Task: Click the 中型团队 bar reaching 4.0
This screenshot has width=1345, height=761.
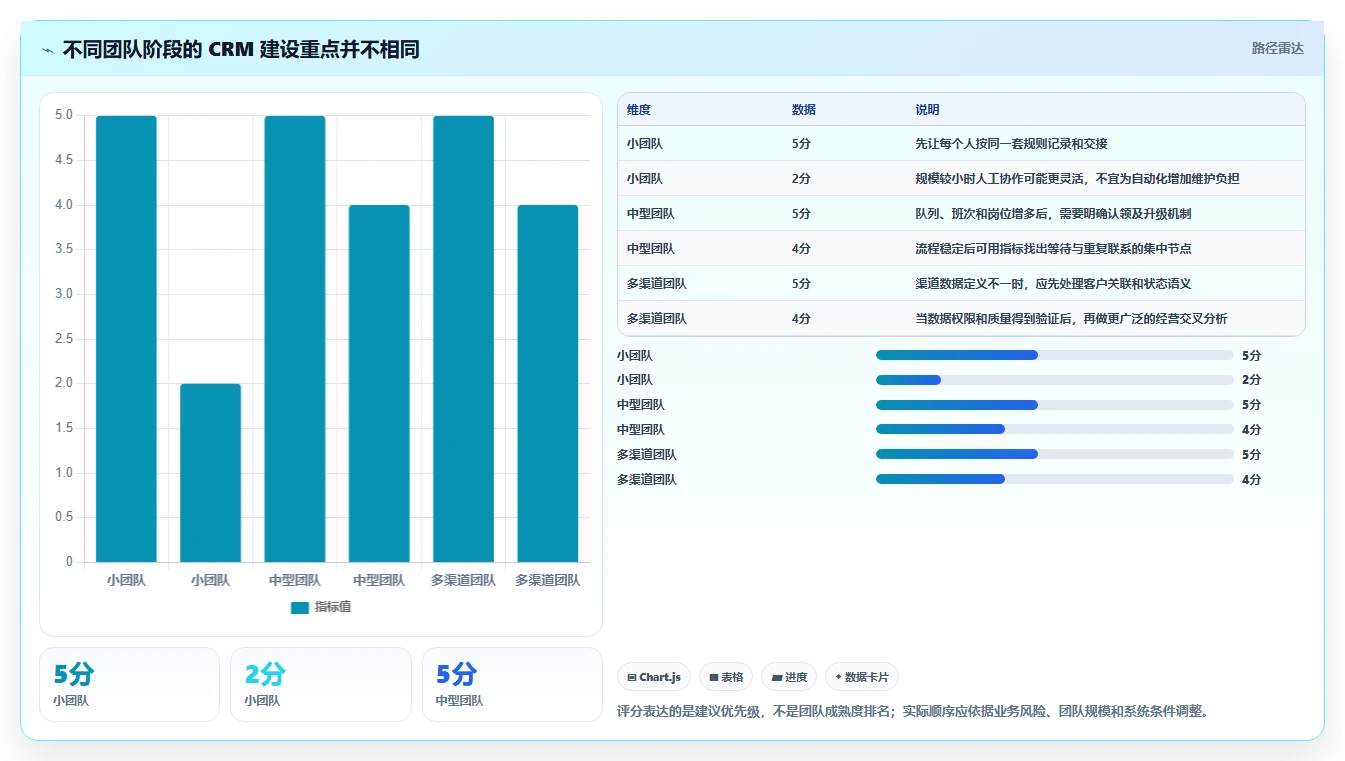Action: tap(379, 384)
